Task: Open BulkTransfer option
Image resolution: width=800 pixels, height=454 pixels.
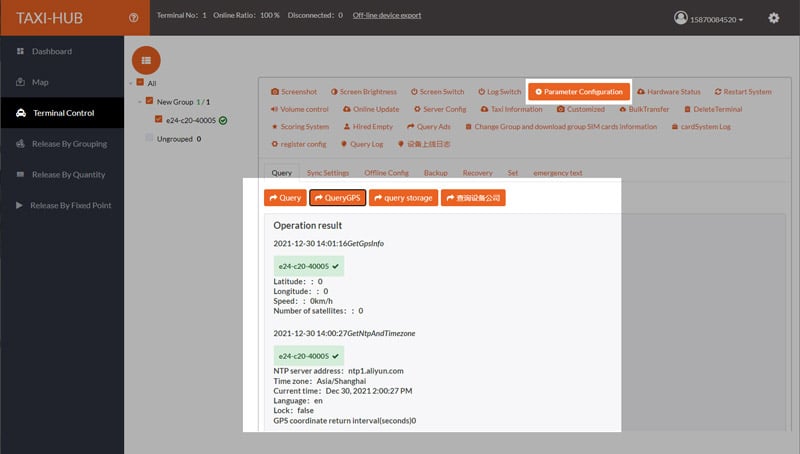Action: coord(644,109)
